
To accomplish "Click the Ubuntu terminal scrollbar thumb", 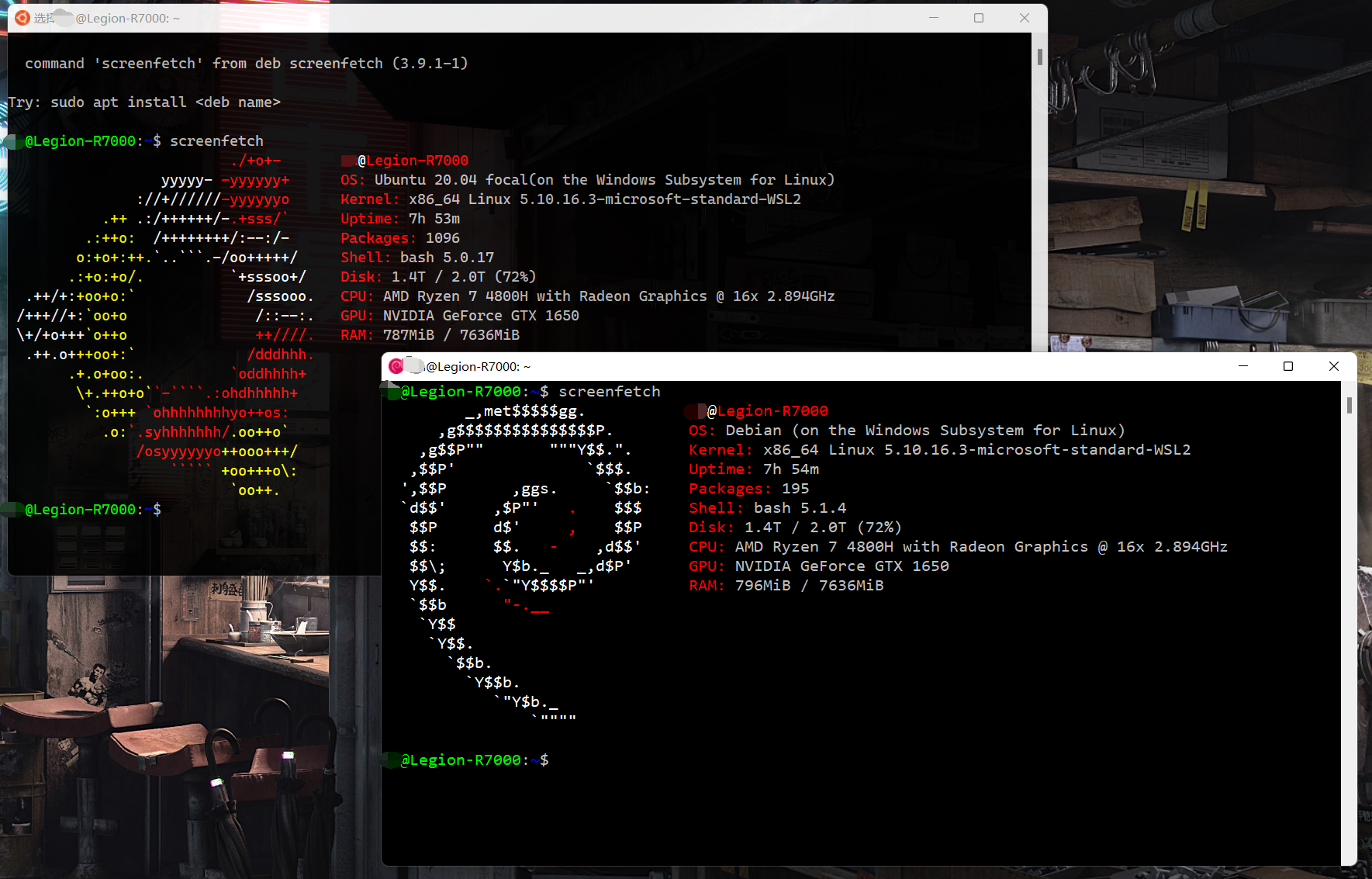I will click(1039, 57).
